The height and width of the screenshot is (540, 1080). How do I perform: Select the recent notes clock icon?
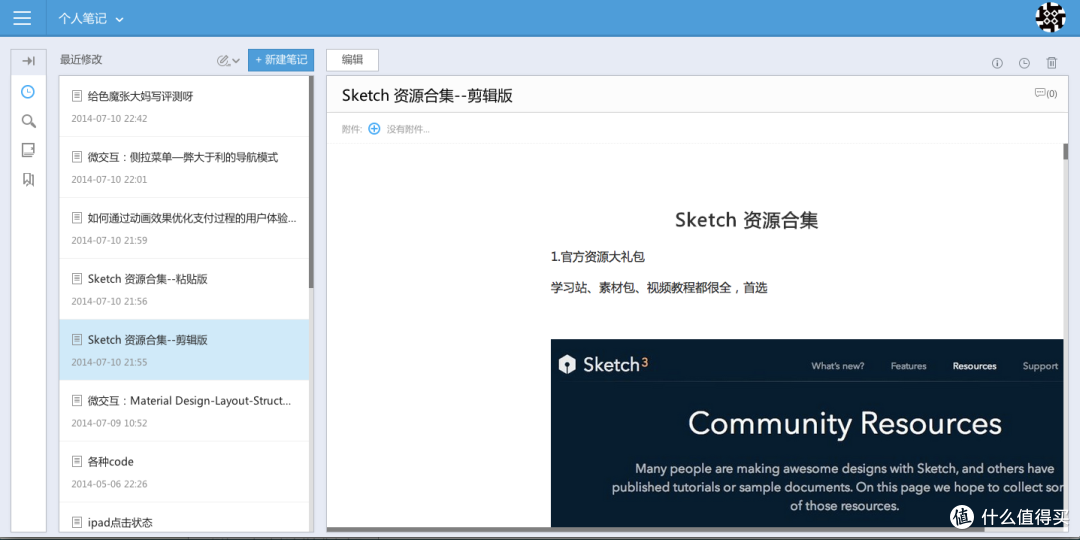(x=28, y=92)
